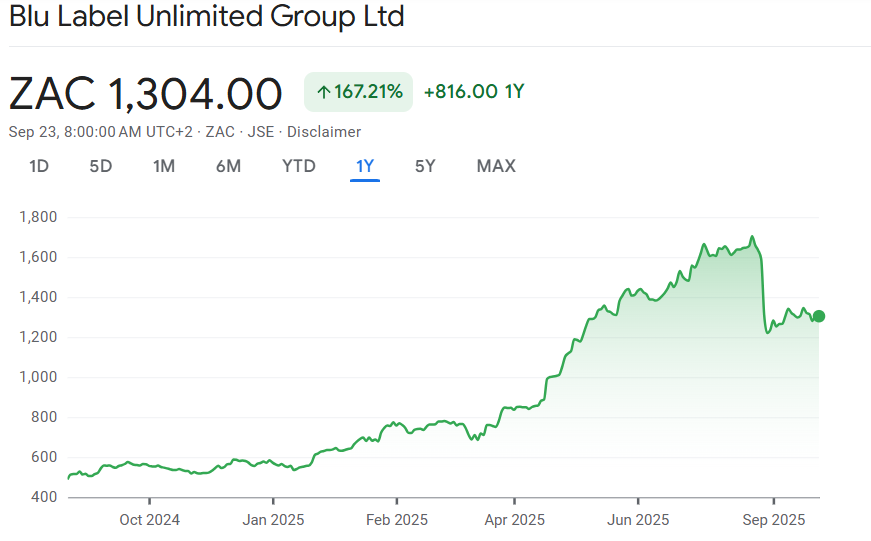Click the 400 y-axis label
The image size is (871, 541).
(x=44, y=497)
